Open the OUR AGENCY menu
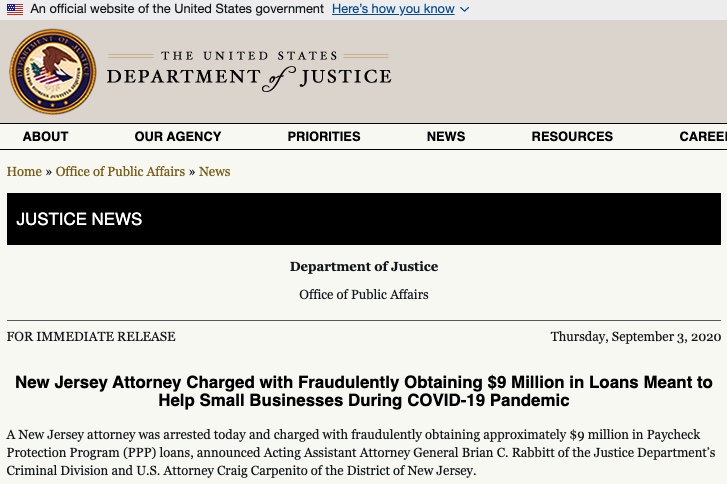 178,136
